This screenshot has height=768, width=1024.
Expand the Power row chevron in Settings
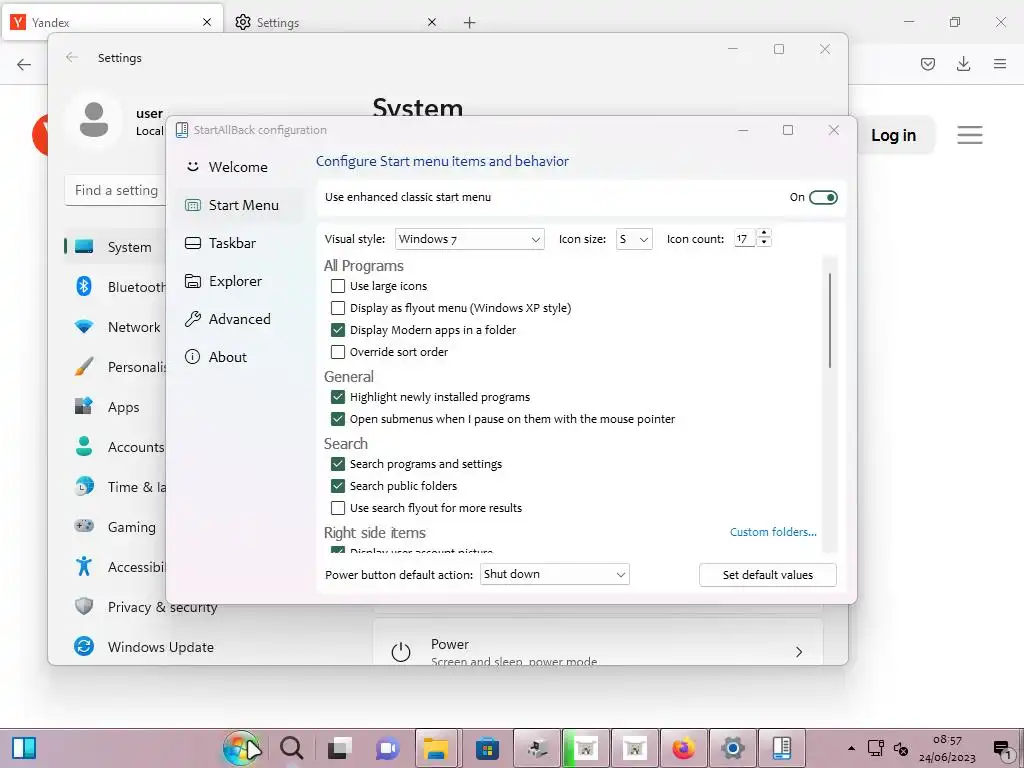(799, 652)
